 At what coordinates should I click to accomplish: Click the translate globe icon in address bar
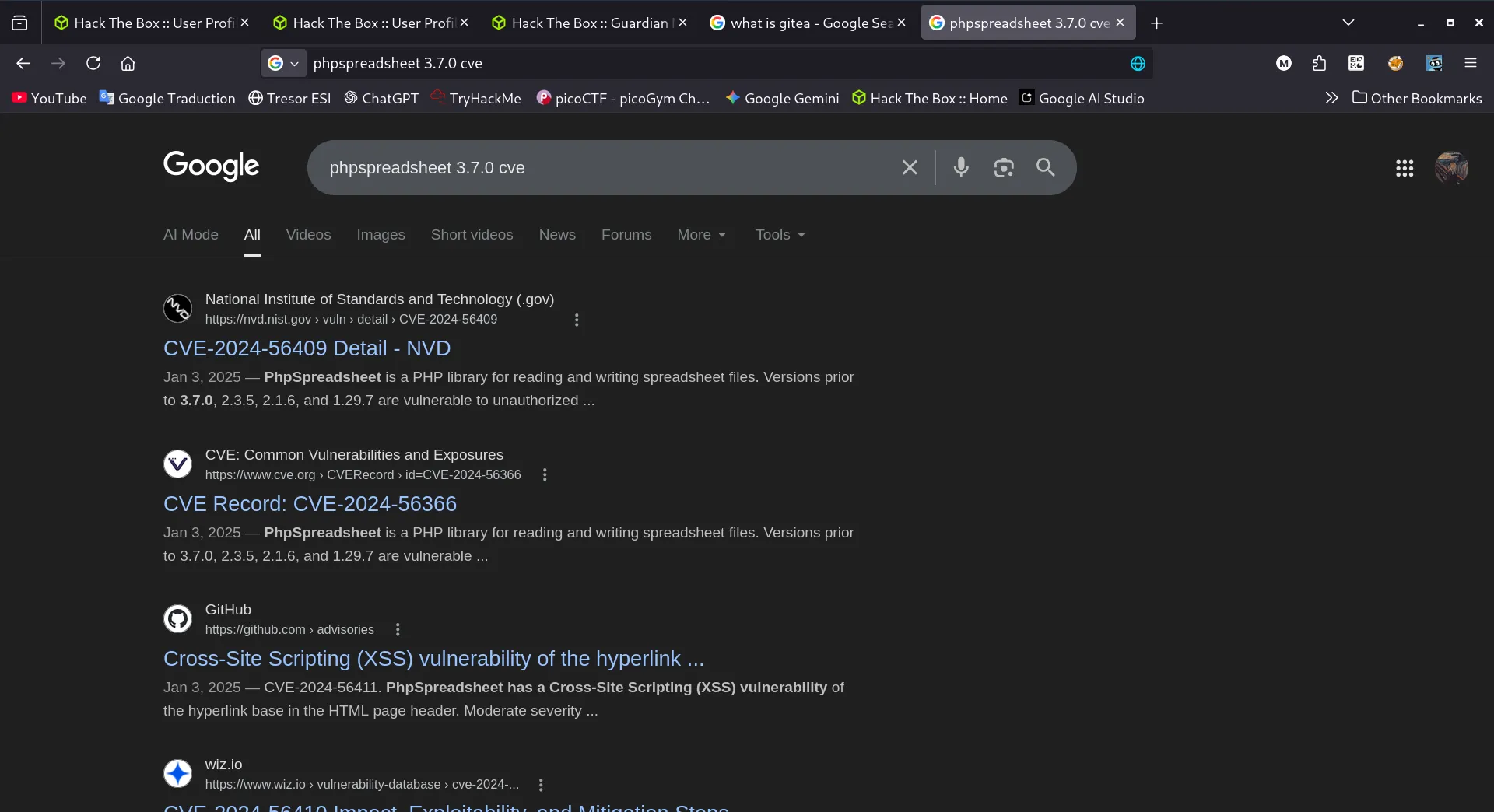[1138, 64]
